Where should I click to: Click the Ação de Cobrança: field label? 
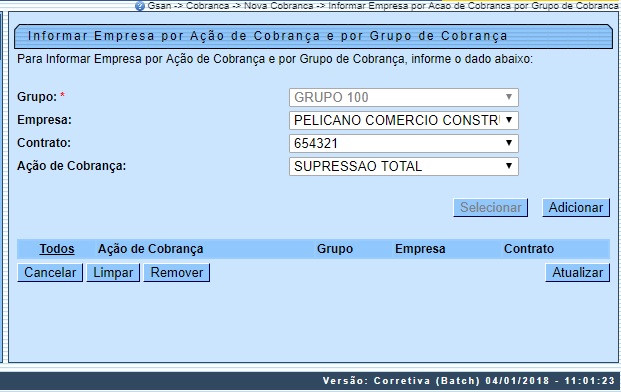71,166
